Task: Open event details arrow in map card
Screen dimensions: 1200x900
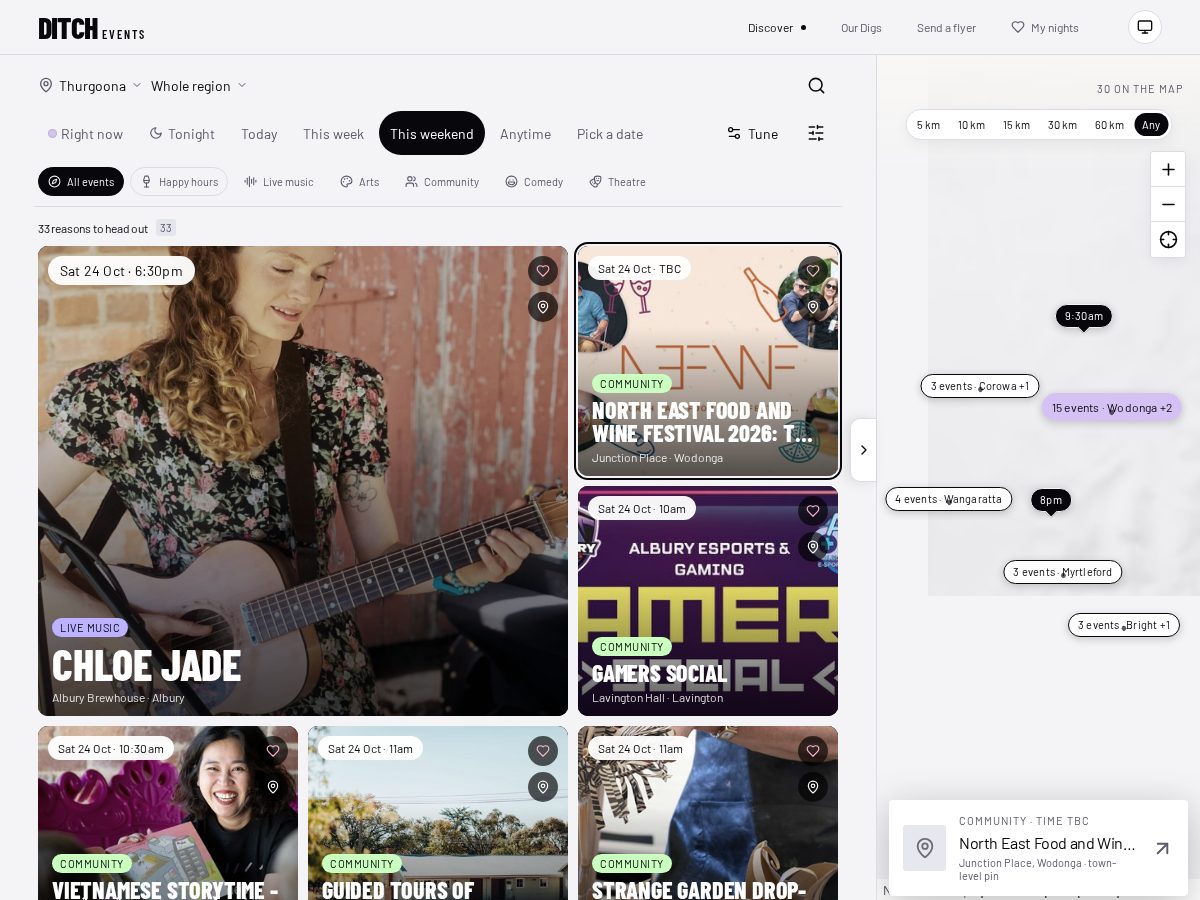Action: 1162,848
